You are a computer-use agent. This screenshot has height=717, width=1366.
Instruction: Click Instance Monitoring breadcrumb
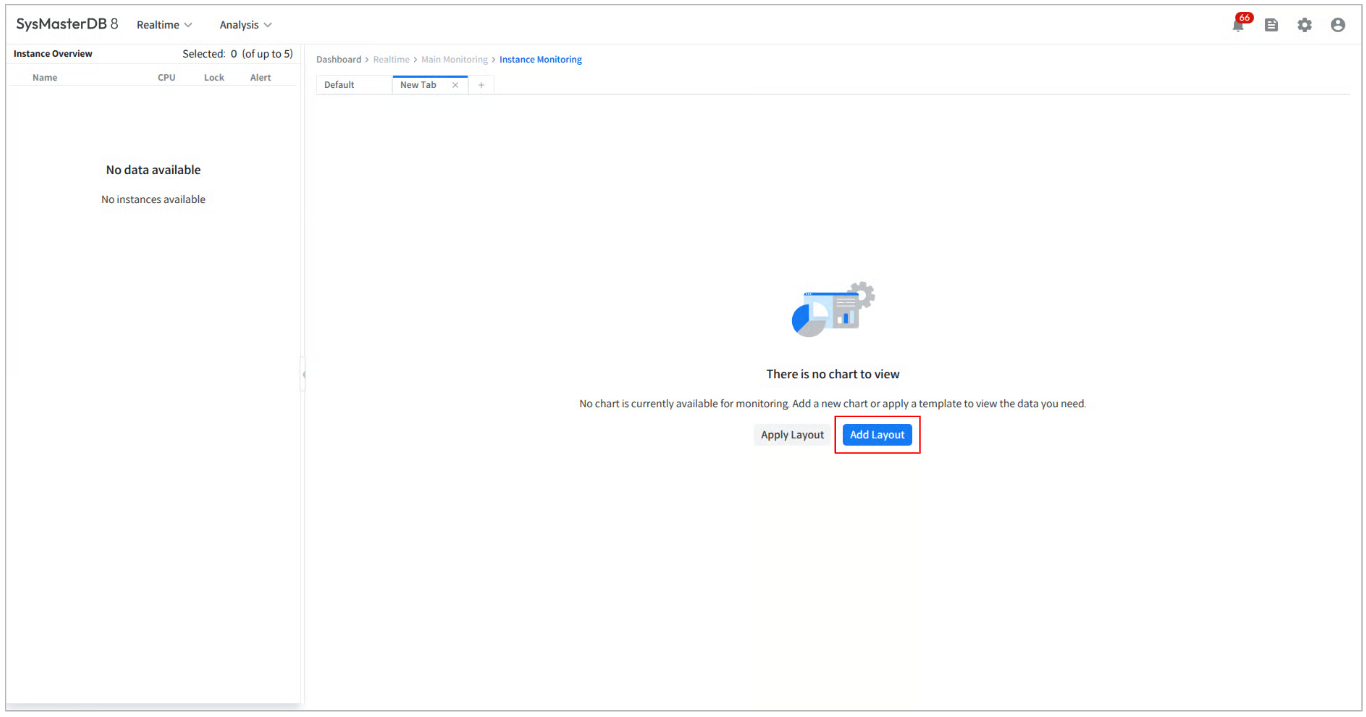540,60
